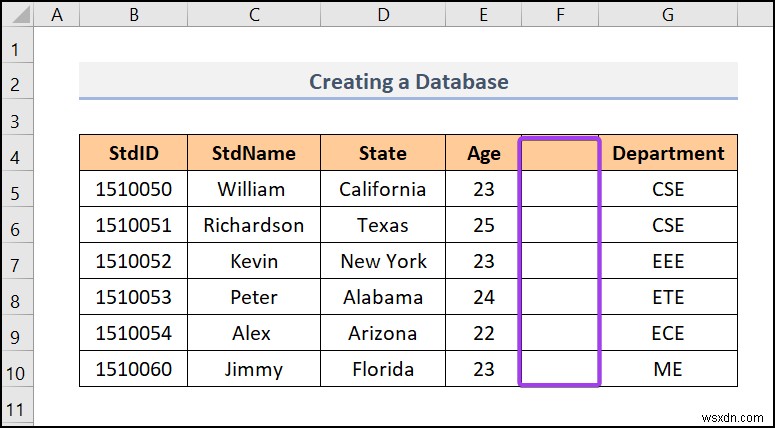Select row 5 header
Screen dimensions: 775x428
click(x=16, y=189)
